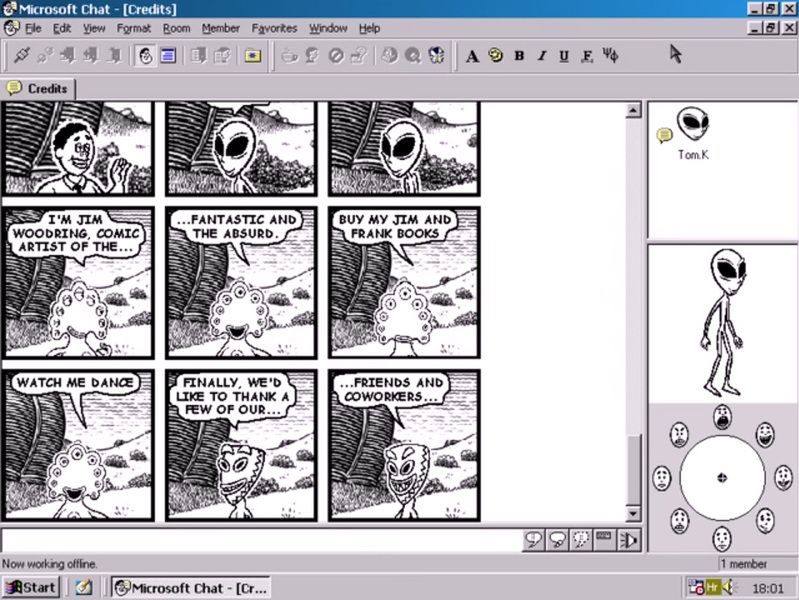The height and width of the screenshot is (600, 799).
Task: Click the globe user list icon
Action: pyautogui.click(x=390, y=55)
